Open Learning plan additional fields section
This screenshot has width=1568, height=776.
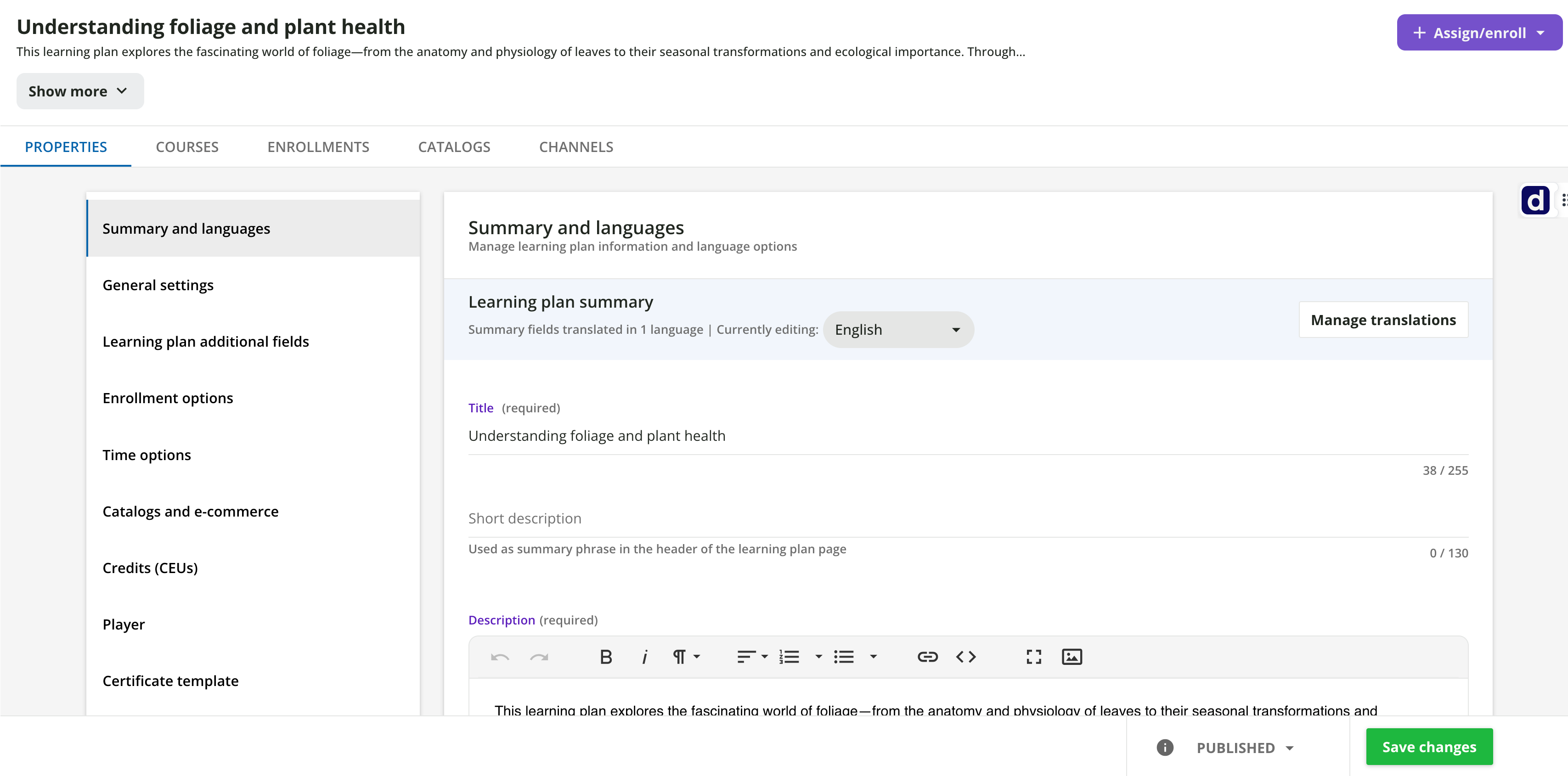pos(253,342)
